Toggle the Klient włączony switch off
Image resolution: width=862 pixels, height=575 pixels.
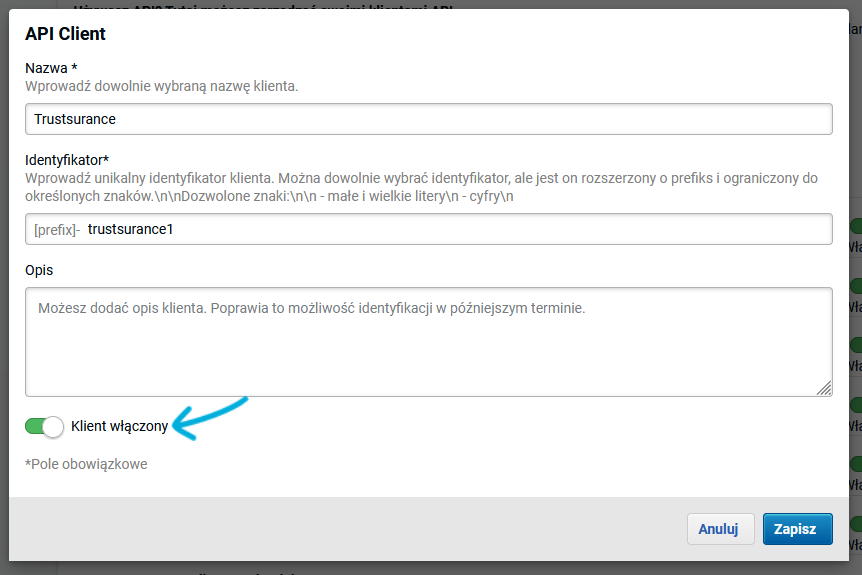pyautogui.click(x=44, y=426)
